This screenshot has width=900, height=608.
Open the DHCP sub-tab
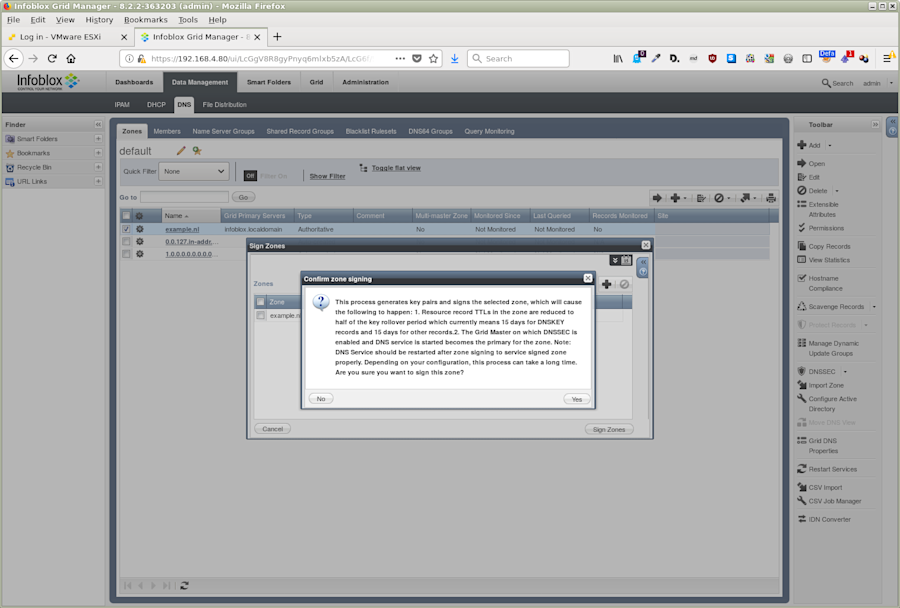(156, 104)
